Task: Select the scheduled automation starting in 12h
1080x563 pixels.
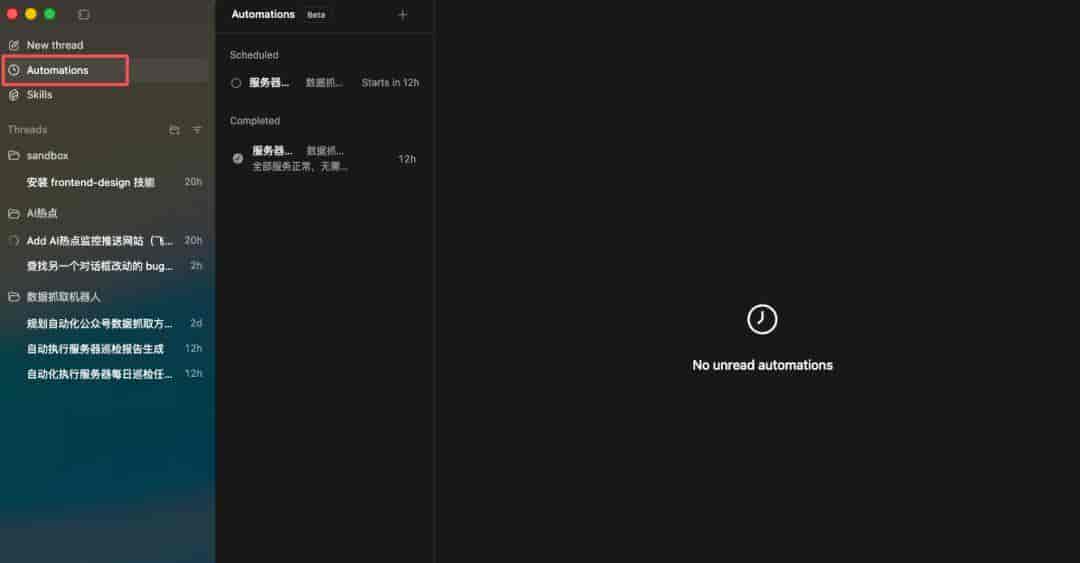Action: click(x=324, y=83)
